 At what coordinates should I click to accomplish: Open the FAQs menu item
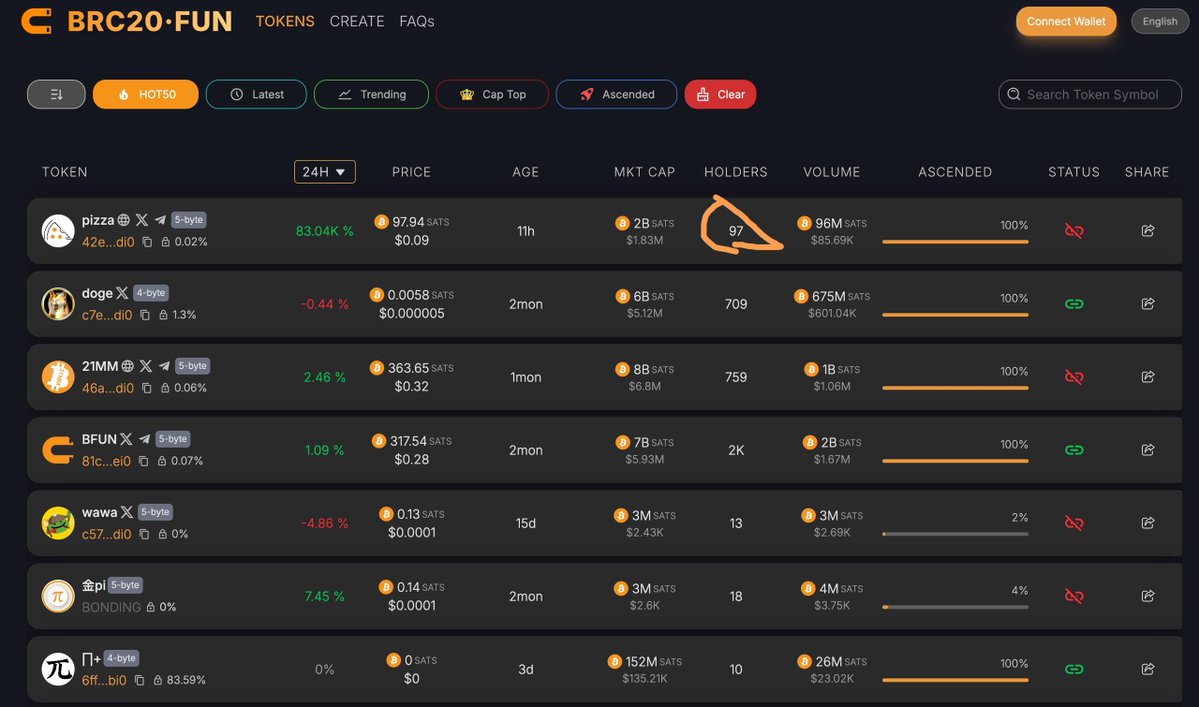[x=416, y=20]
